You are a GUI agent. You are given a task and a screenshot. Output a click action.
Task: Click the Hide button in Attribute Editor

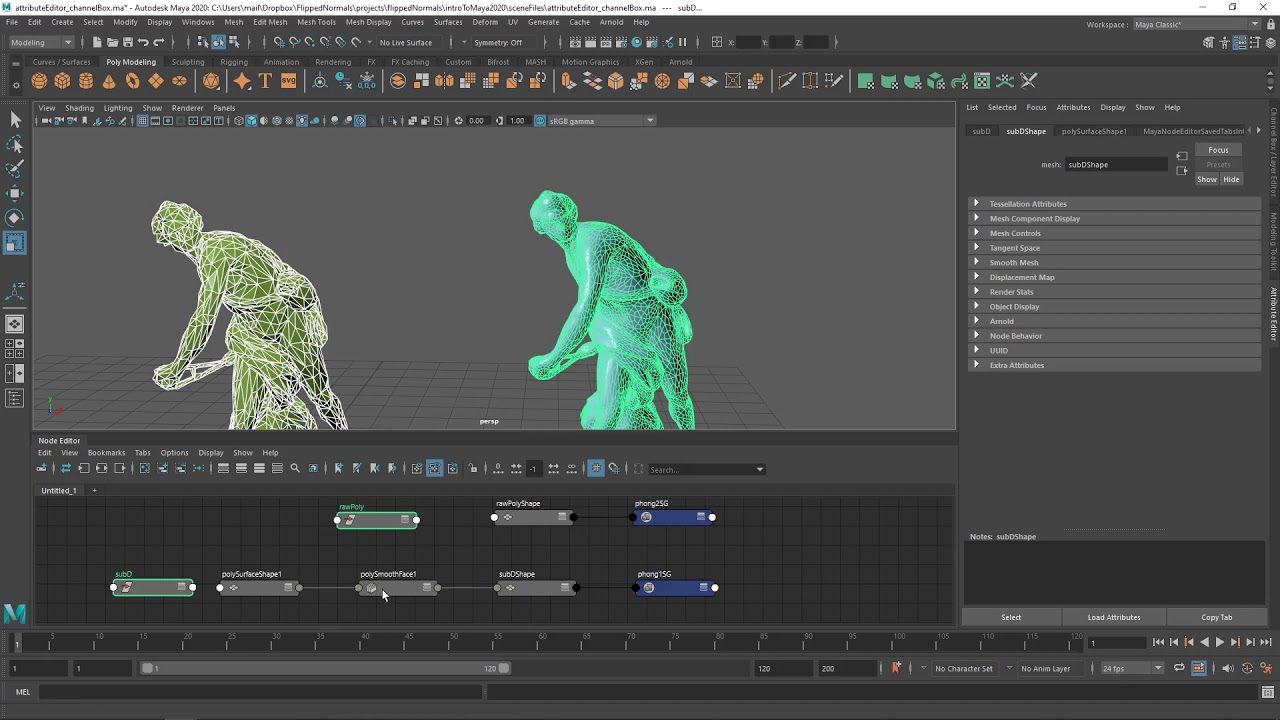1231,180
